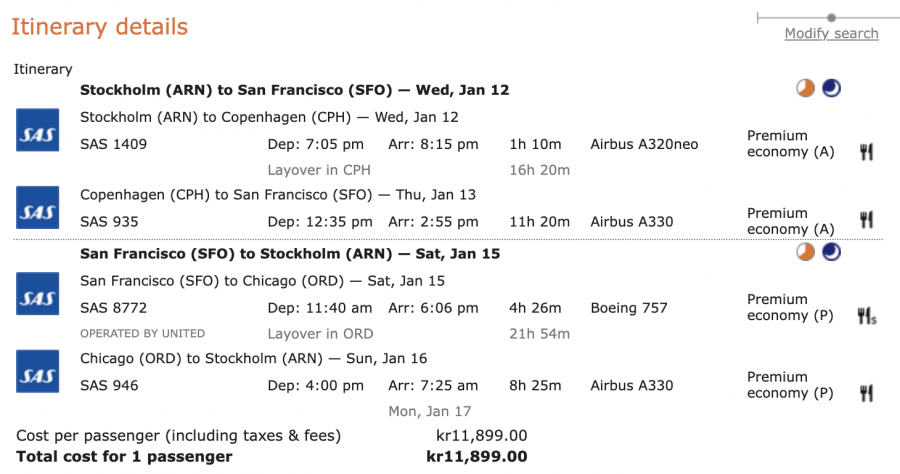The width and height of the screenshot is (900, 474).
Task: Click the SAS logo beside flight SAS 946
Action: 38,371
